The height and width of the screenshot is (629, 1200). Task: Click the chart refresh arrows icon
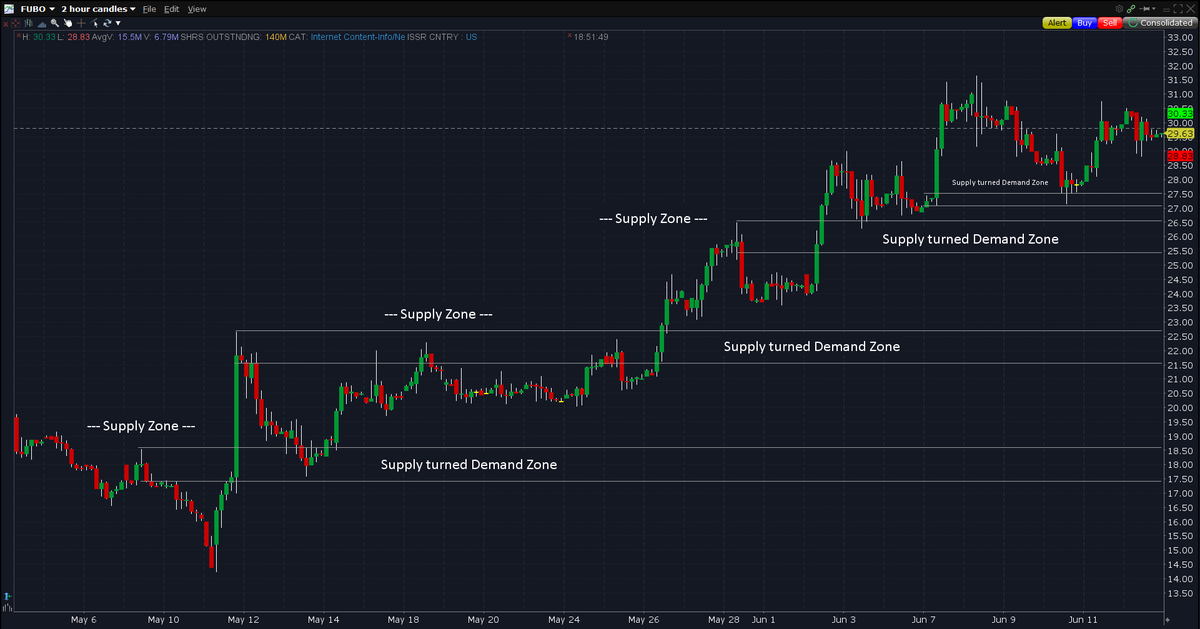coord(107,23)
